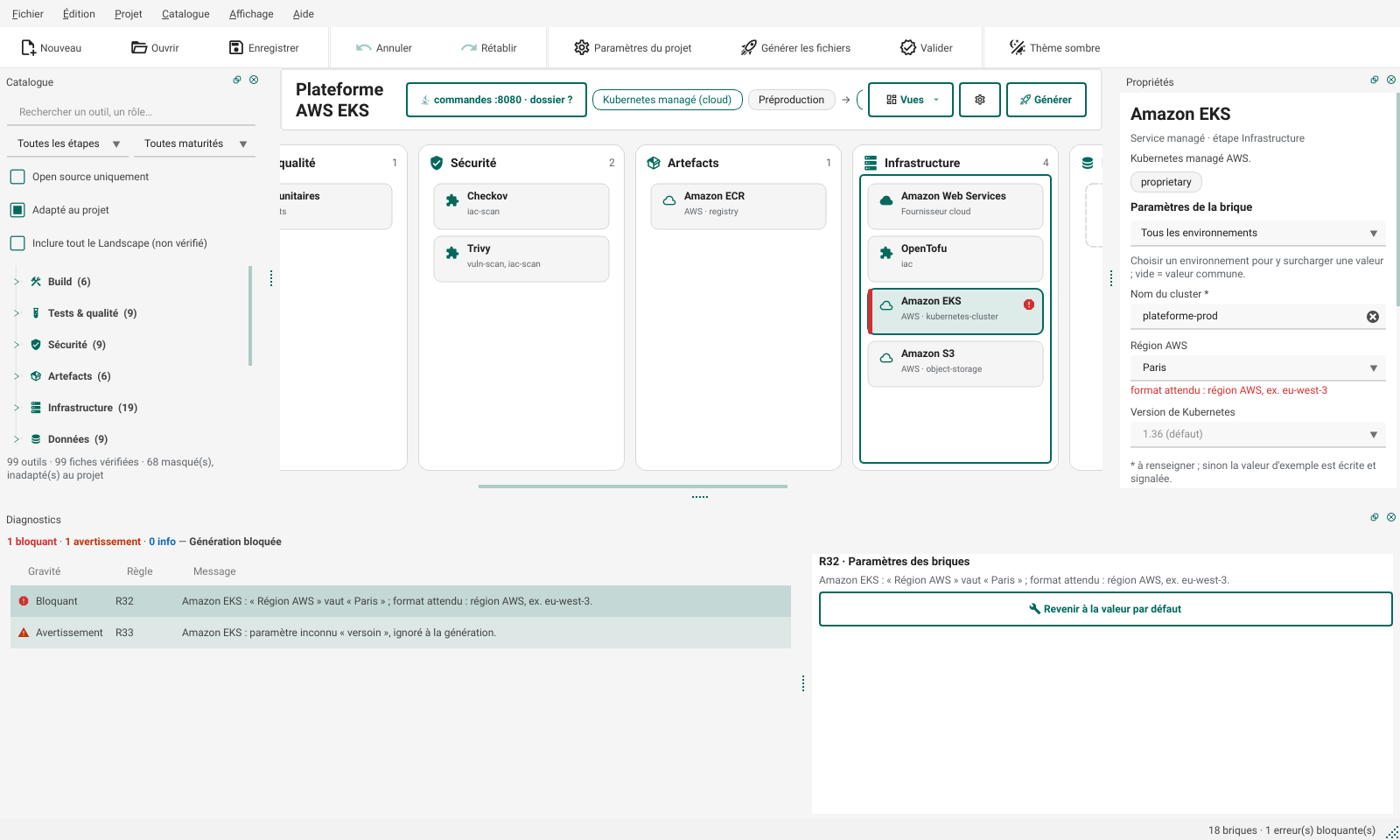Open the Aide menu
Image resolution: width=1400 pixels, height=840 pixels.
(x=304, y=14)
